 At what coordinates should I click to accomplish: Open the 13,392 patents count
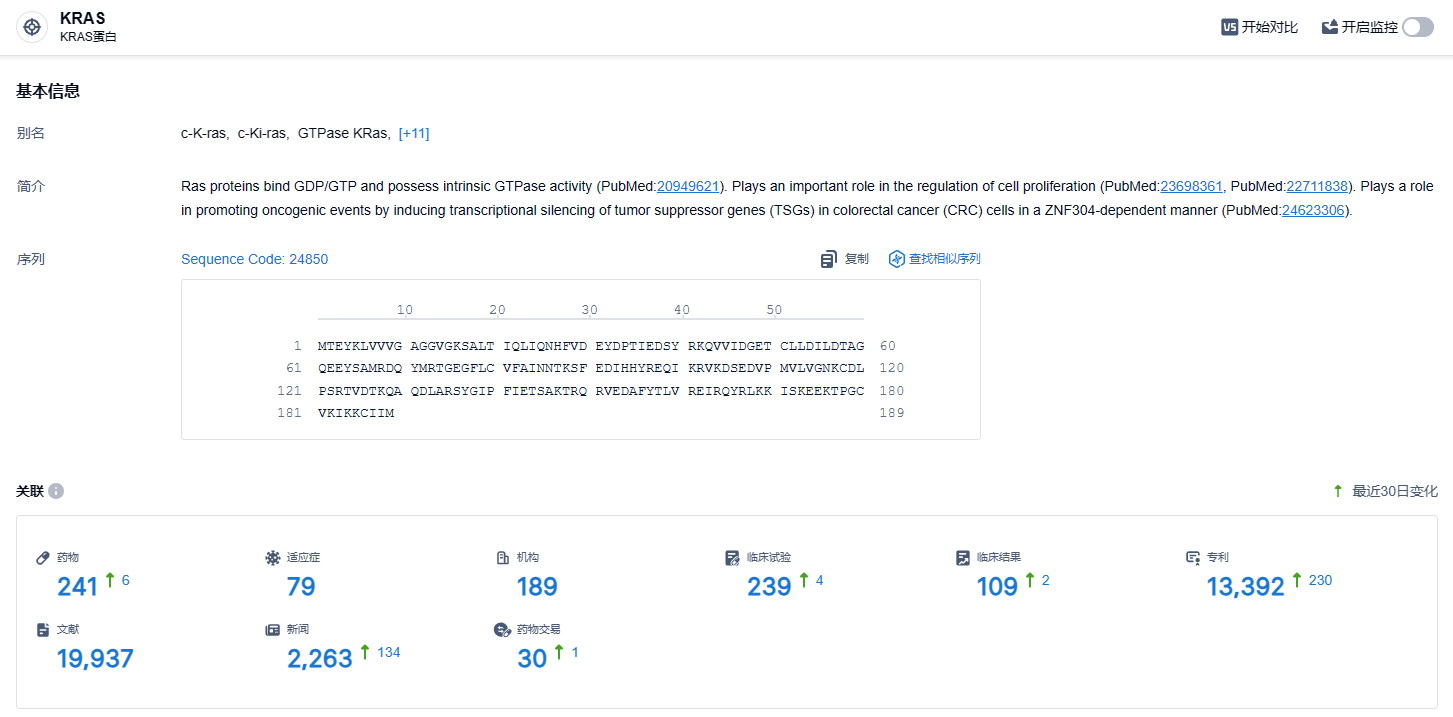[x=1245, y=586]
